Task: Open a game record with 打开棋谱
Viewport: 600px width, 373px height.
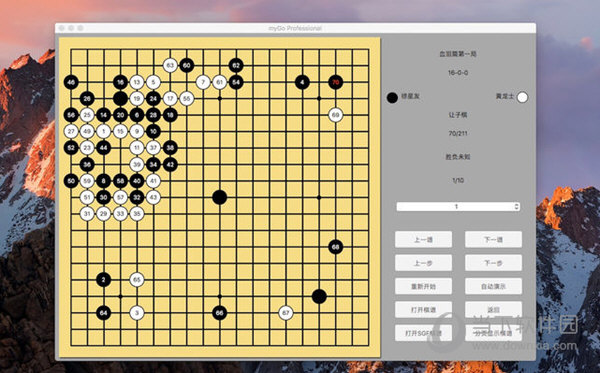Action: click(x=423, y=309)
